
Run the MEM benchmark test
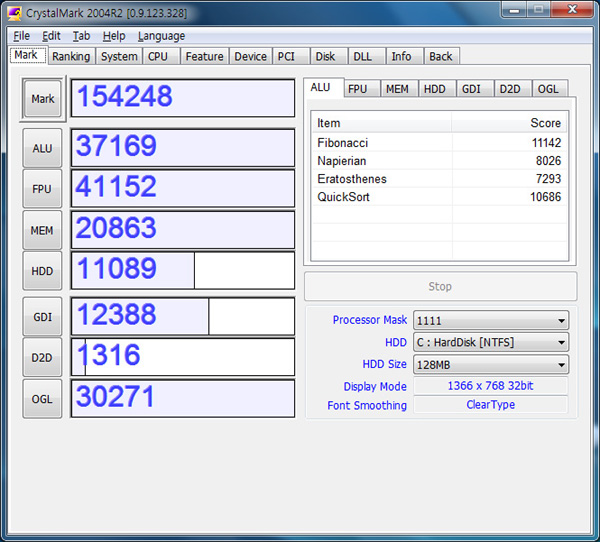42,230
